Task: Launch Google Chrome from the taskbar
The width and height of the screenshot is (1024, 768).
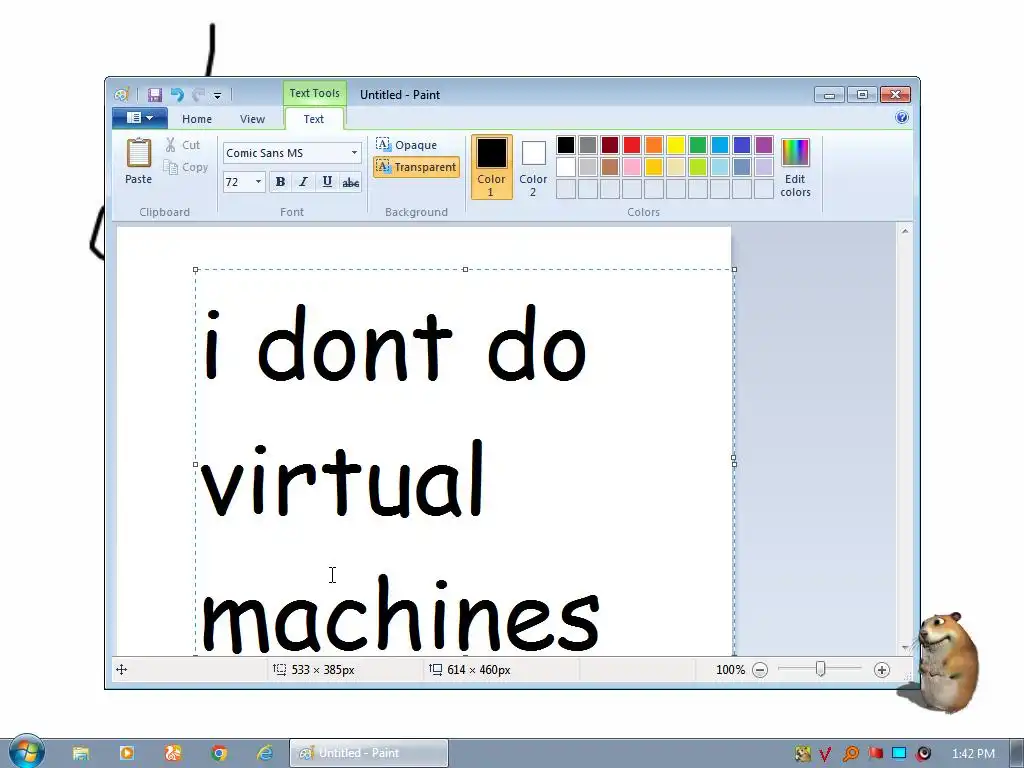Action: 219,753
